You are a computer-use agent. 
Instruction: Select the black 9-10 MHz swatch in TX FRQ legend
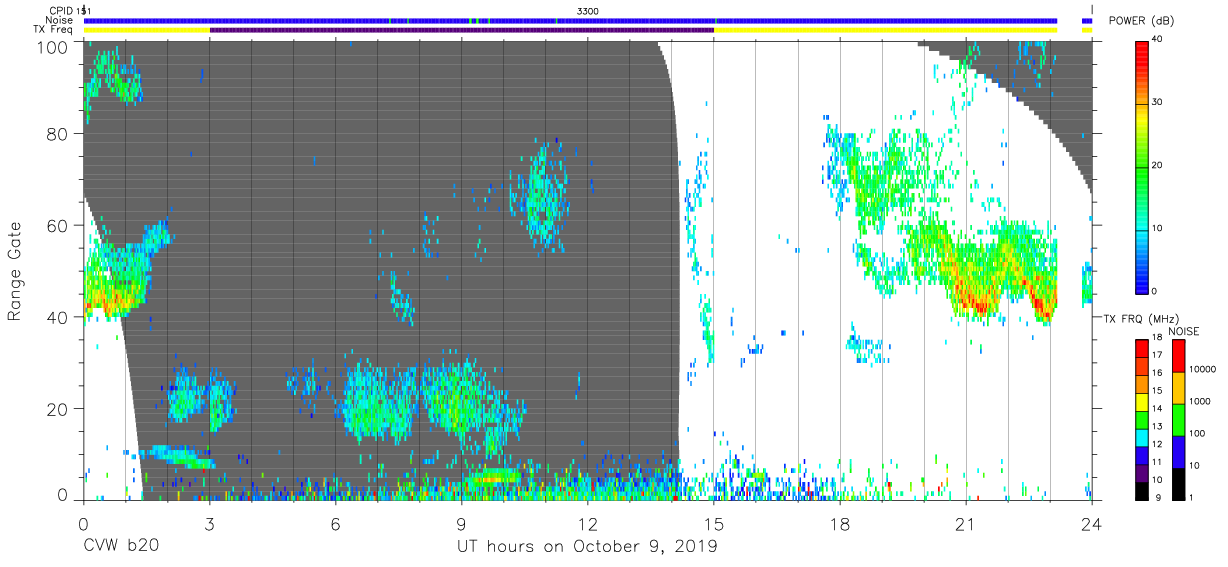(x=1142, y=489)
